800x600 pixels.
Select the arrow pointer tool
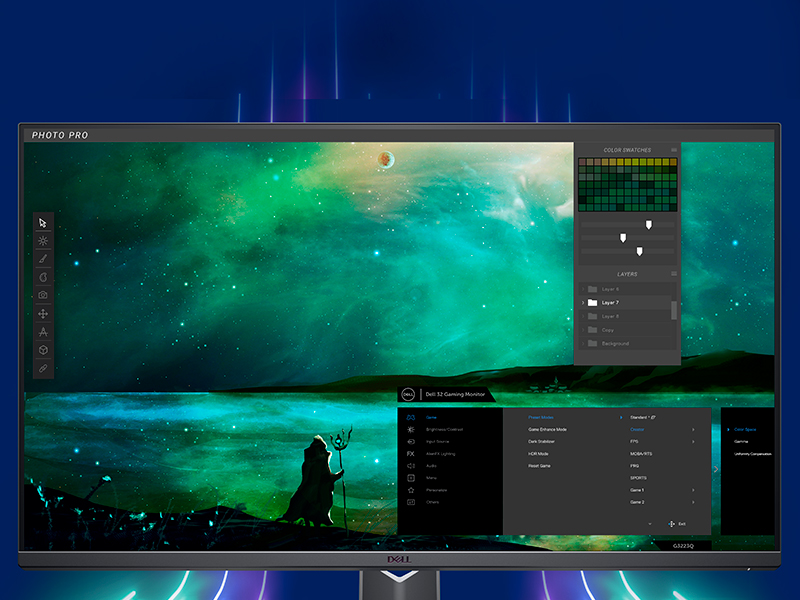[x=43, y=222]
